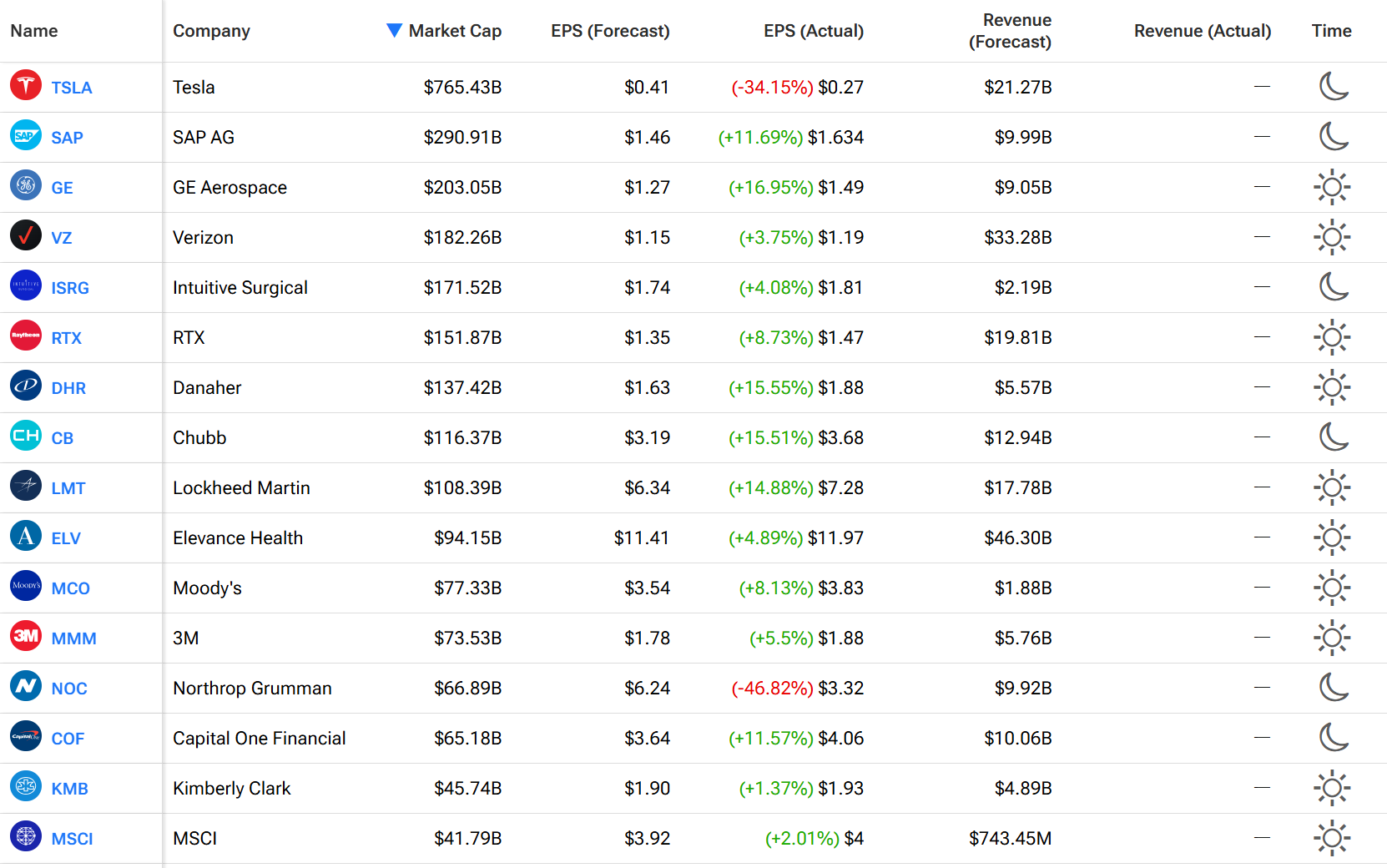The image size is (1387, 868).
Task: Click the moon icon in Intuitive Surgical row
Action: (x=1333, y=286)
